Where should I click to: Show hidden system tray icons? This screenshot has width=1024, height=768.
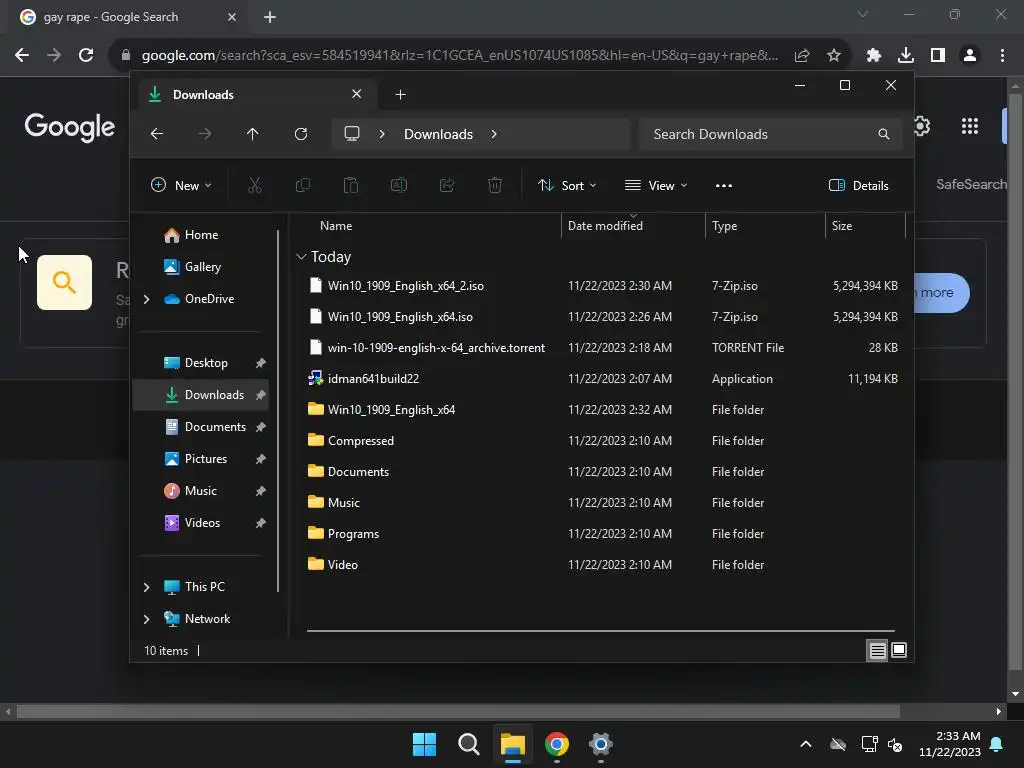pyautogui.click(x=806, y=744)
